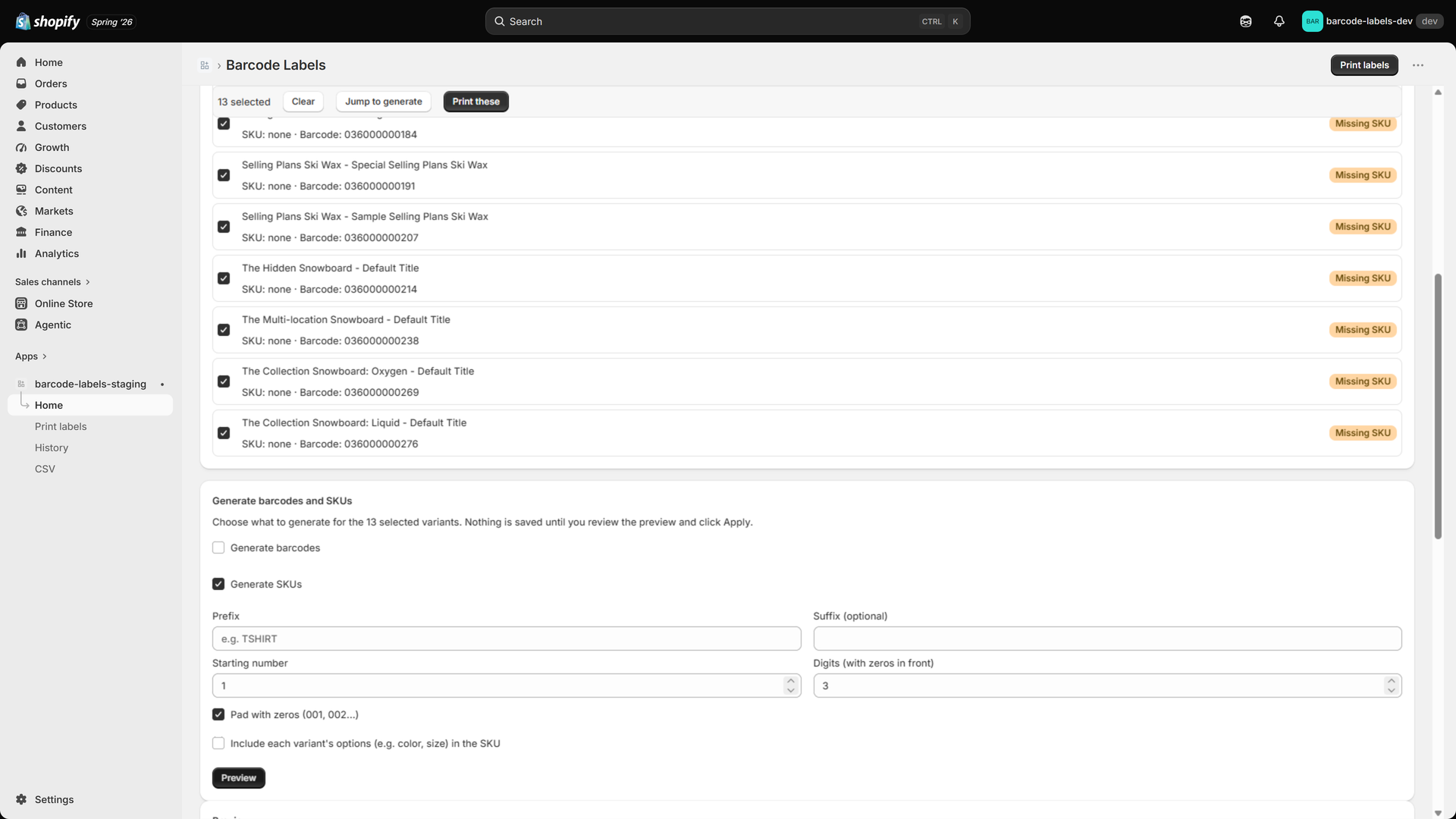Uncheck Special Selling Plans Ski Wax row

(x=224, y=175)
